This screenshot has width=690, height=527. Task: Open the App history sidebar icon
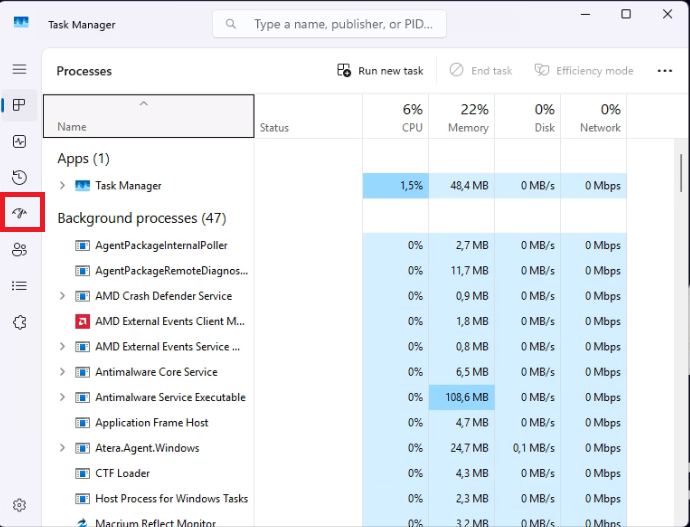pyautogui.click(x=19, y=177)
